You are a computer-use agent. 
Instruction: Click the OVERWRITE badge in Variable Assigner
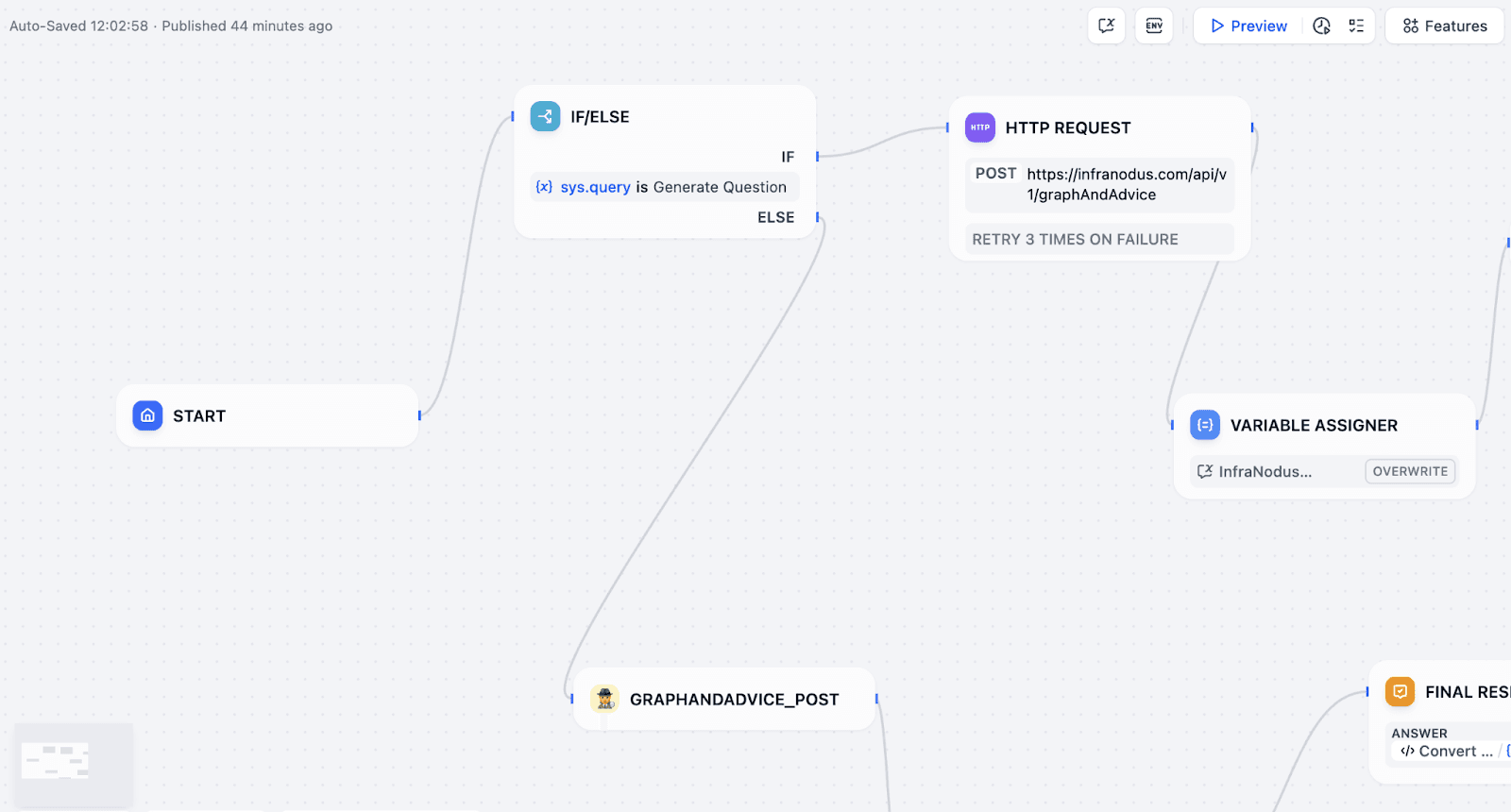(x=1409, y=471)
